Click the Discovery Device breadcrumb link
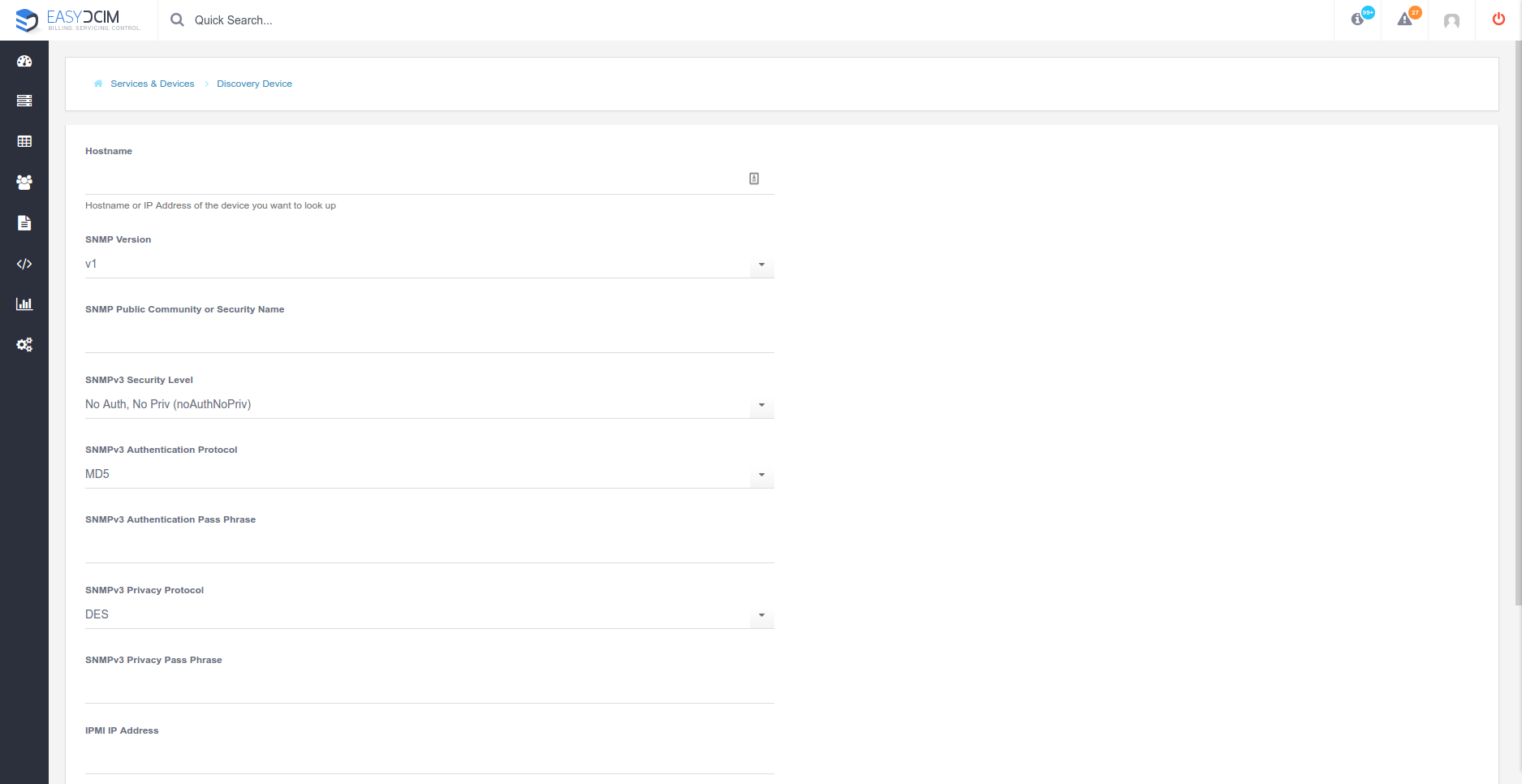This screenshot has height=784, width=1522. click(x=254, y=84)
